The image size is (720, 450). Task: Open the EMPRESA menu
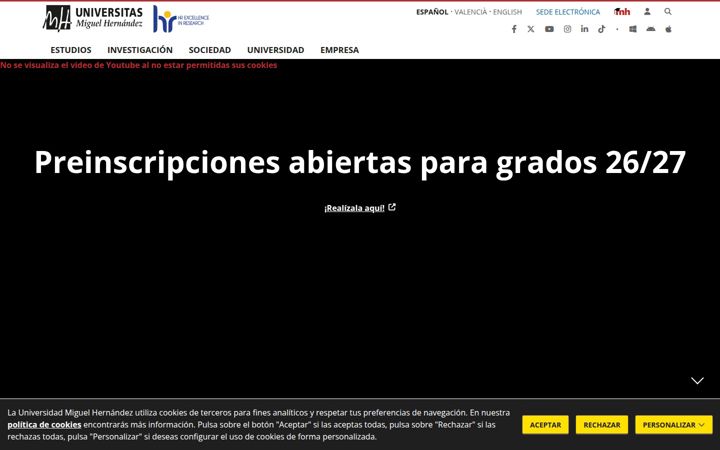pos(340,50)
